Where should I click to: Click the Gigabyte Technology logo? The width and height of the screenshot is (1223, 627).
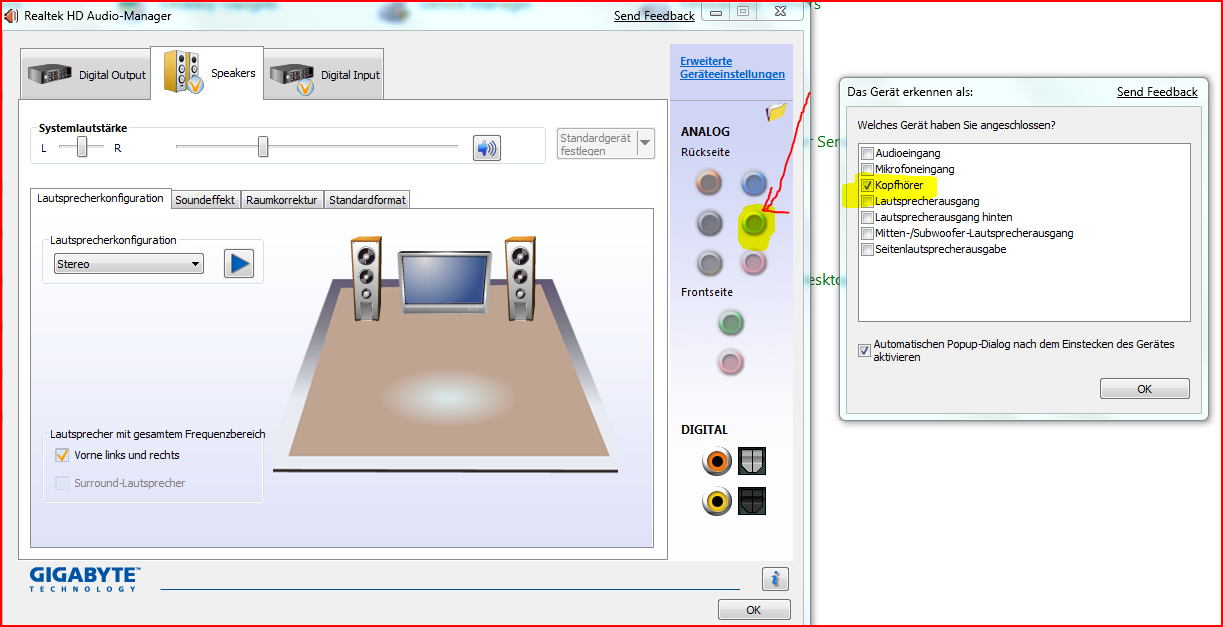pos(85,578)
